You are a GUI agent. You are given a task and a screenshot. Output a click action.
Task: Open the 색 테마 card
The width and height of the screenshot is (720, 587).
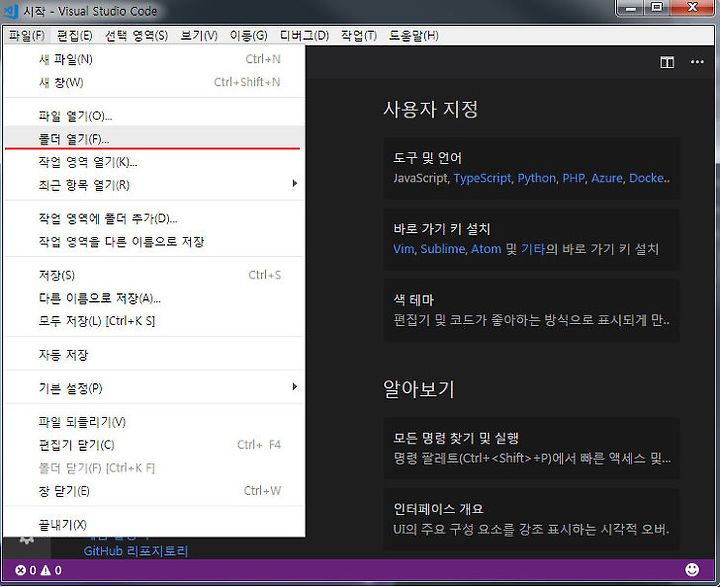point(531,310)
